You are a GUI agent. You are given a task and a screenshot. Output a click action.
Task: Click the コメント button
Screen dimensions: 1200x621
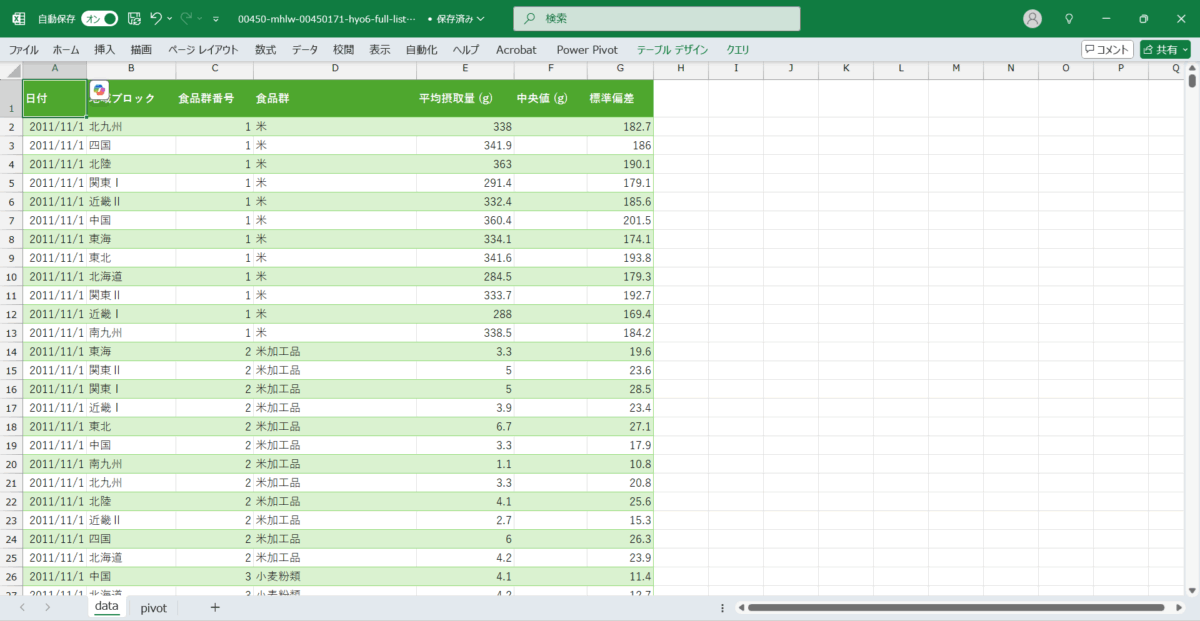(1107, 49)
